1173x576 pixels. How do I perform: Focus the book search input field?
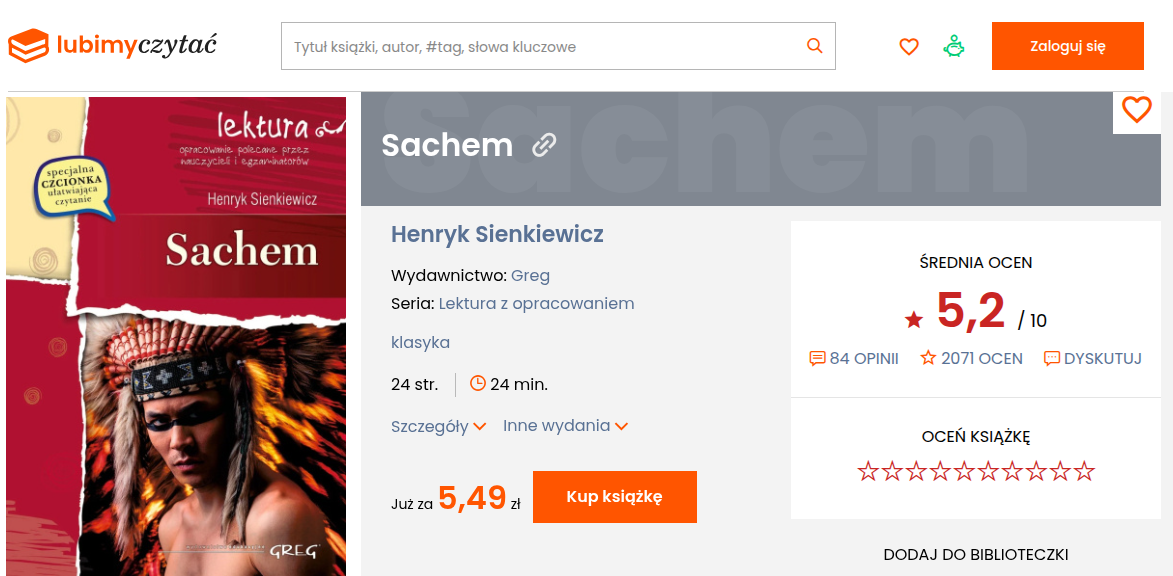click(558, 46)
